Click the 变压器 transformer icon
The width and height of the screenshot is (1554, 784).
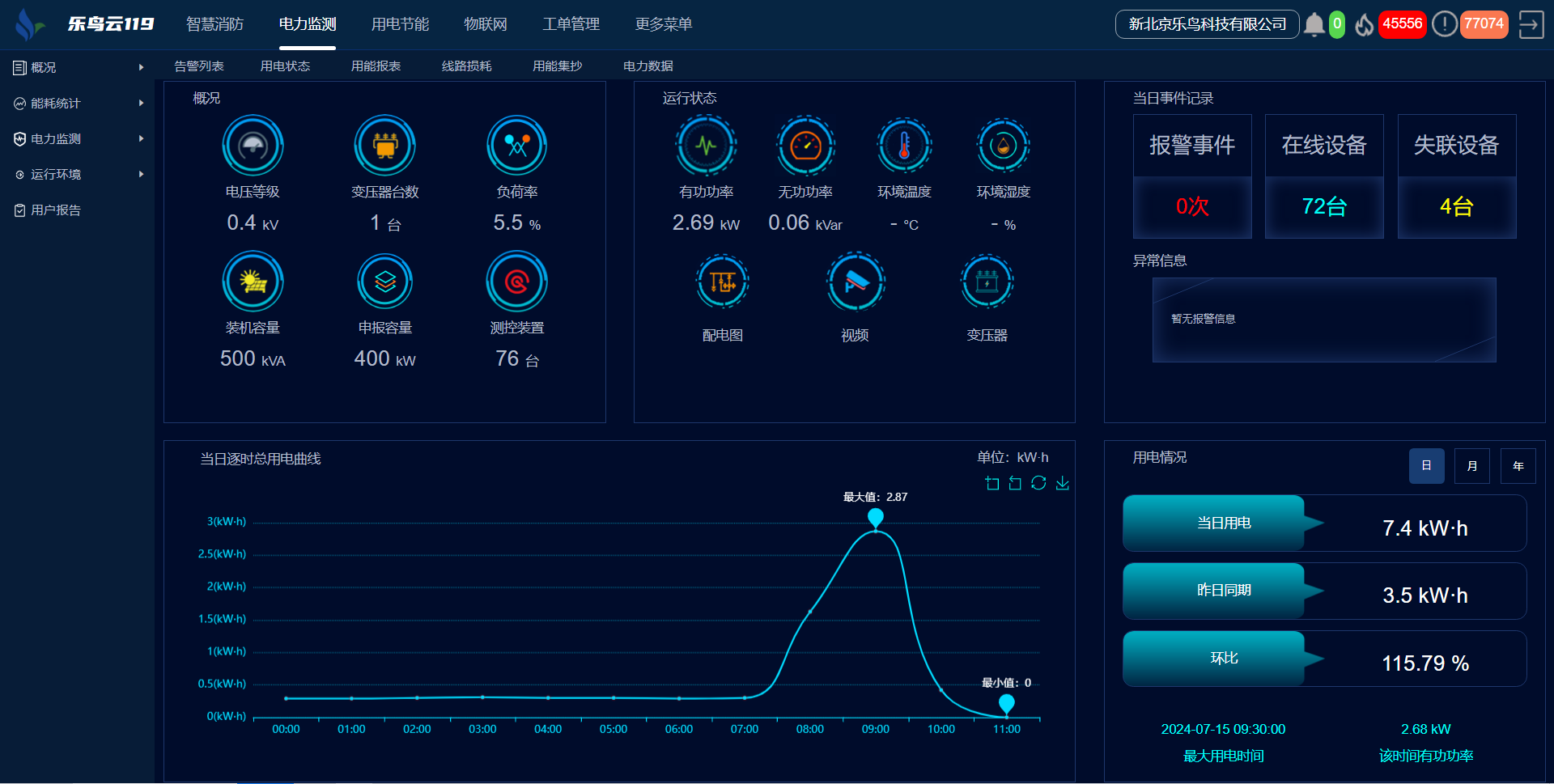[x=987, y=282]
